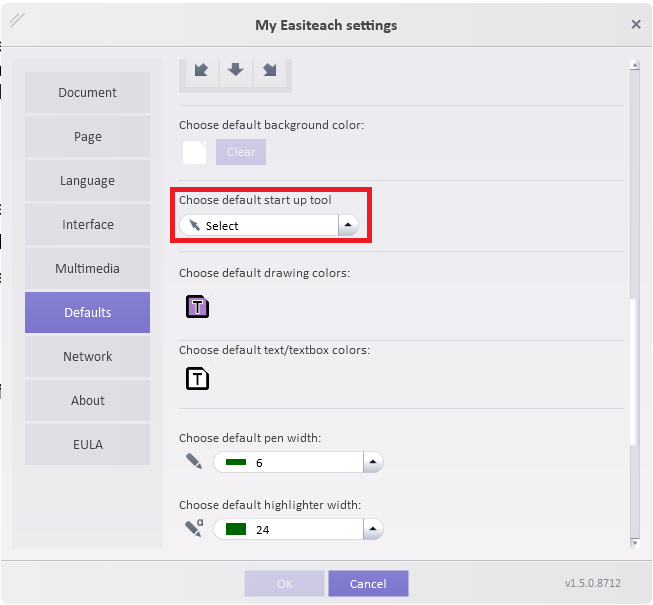Open the default pen width dropdown
653x605 pixels.
tap(372, 463)
